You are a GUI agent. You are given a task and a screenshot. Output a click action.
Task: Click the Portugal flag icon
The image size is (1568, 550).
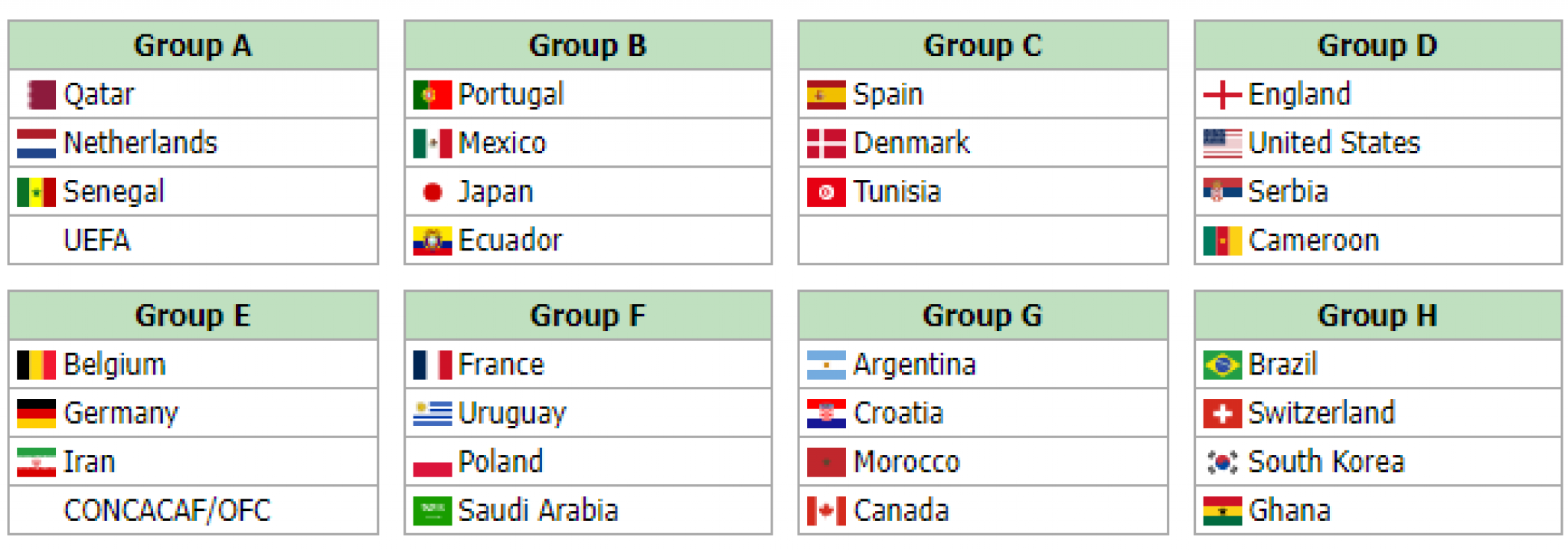point(432,95)
